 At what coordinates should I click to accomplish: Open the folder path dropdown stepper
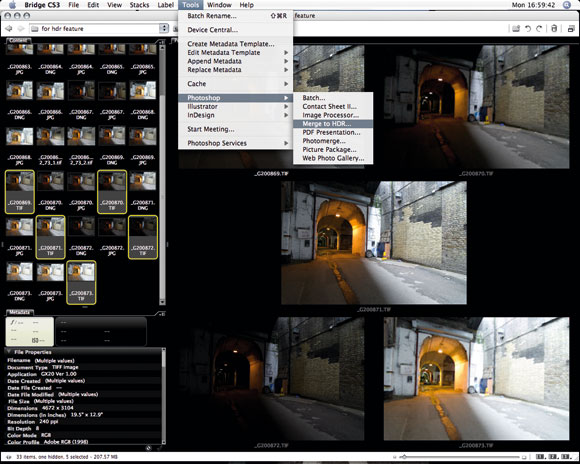(x=164, y=28)
